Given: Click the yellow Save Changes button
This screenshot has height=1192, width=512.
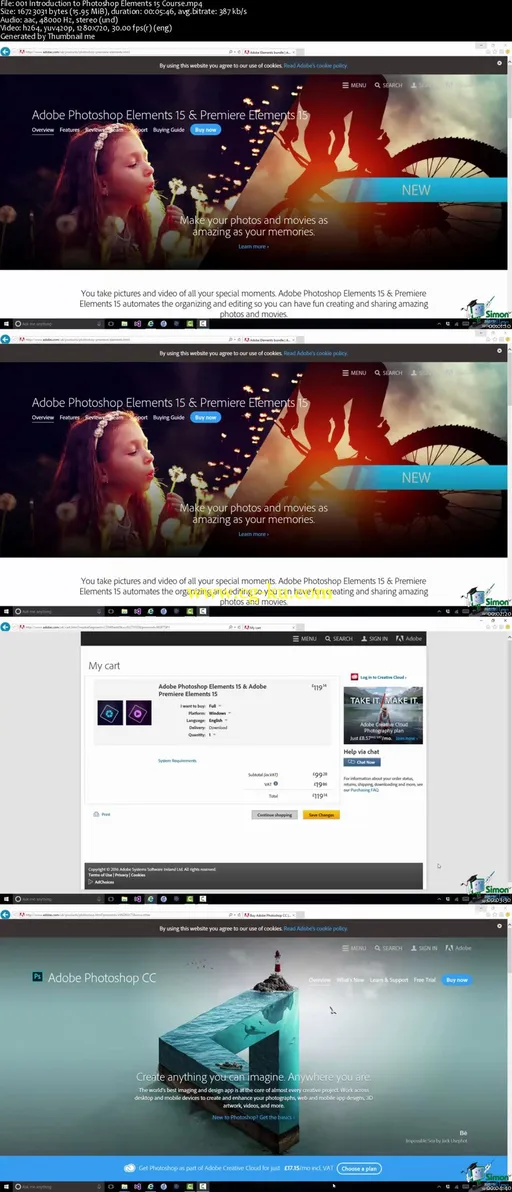Looking at the screenshot, I should pos(321,814).
